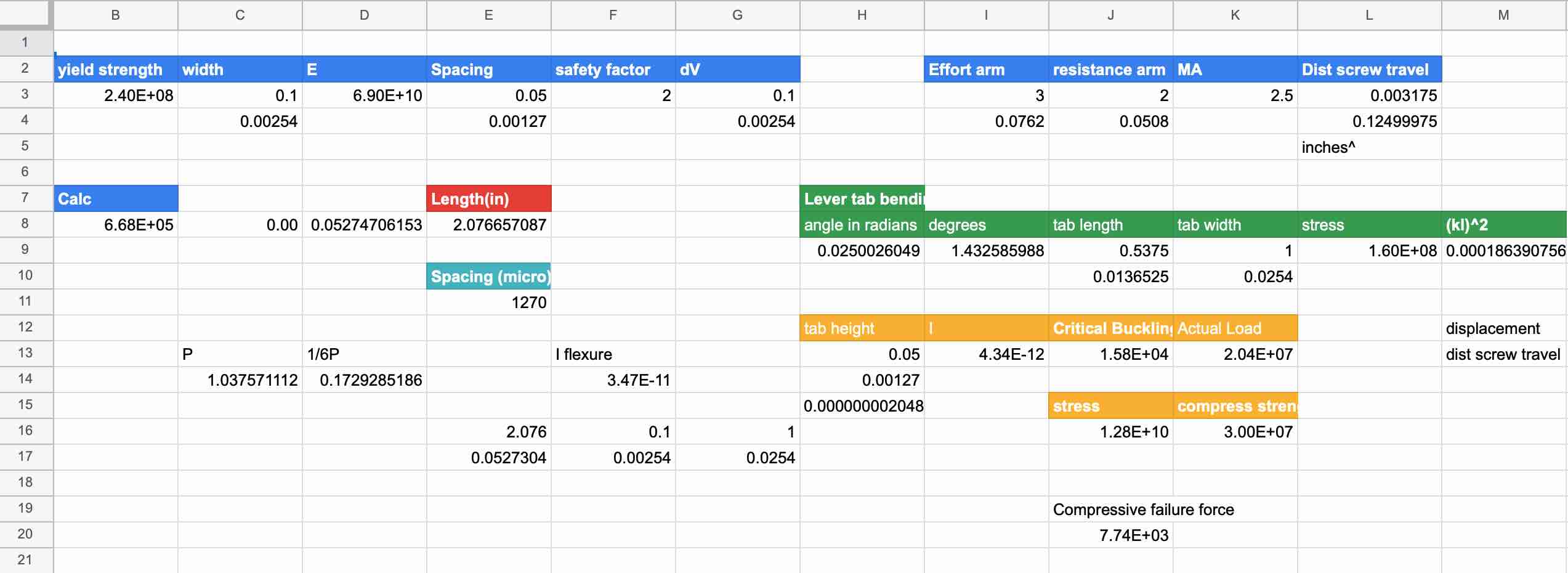Select row 13 header
Image resolution: width=1568 pixels, height=573 pixels.
pyautogui.click(x=25, y=353)
